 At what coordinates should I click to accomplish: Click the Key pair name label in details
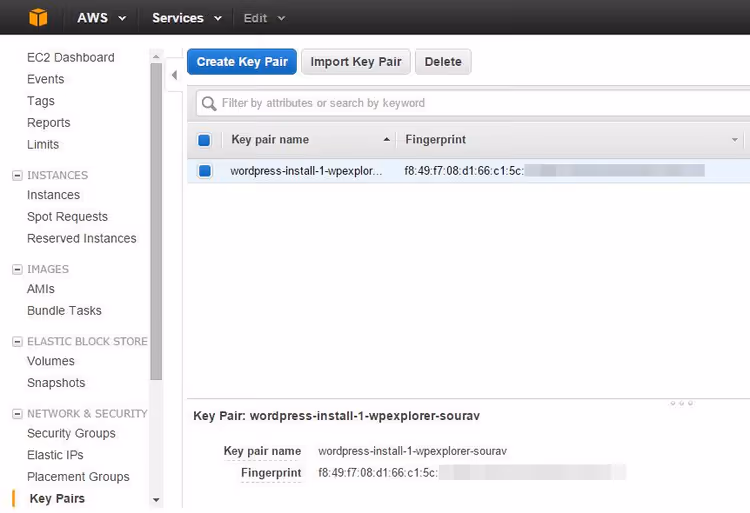[x=262, y=451]
